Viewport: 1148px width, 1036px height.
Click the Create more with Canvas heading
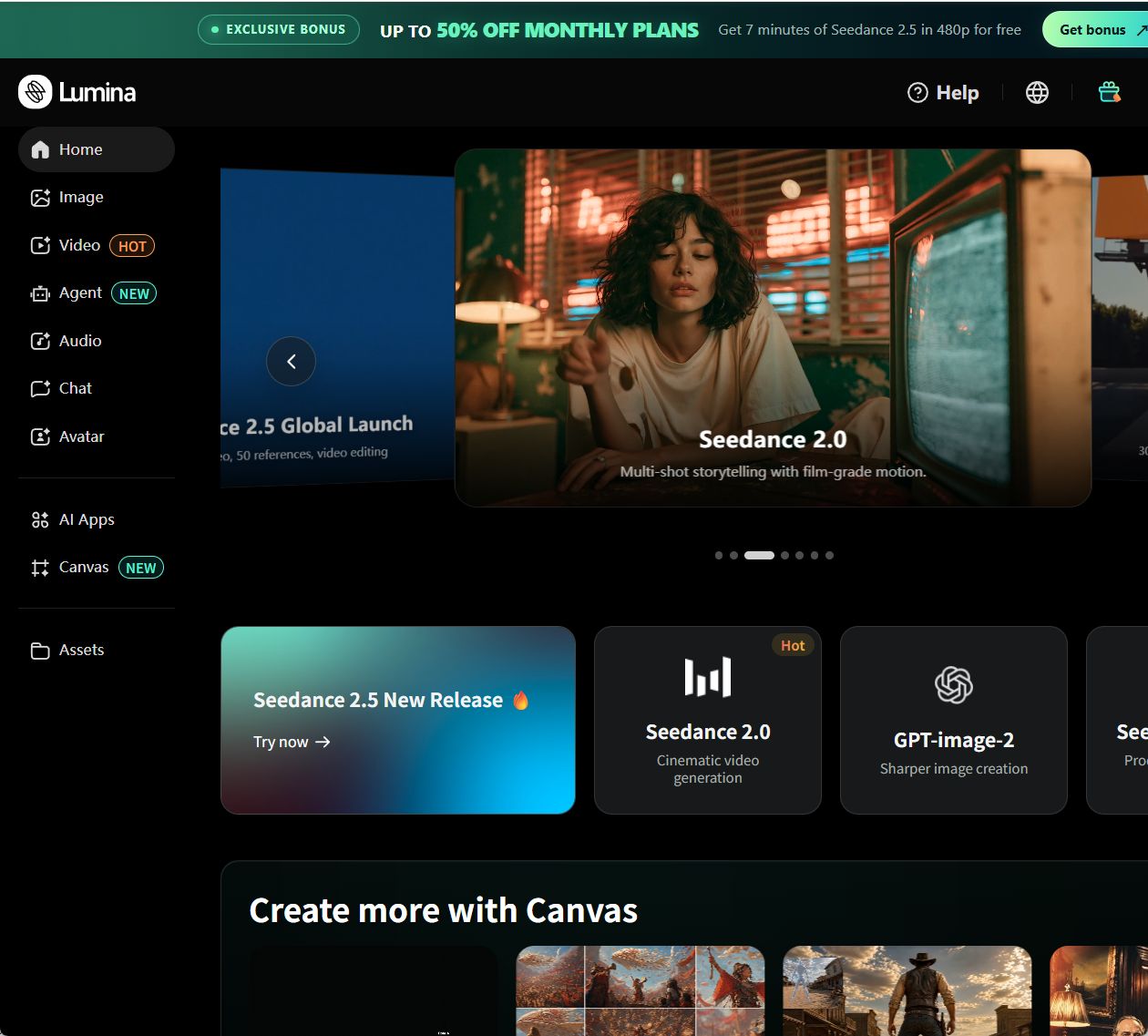pos(444,910)
